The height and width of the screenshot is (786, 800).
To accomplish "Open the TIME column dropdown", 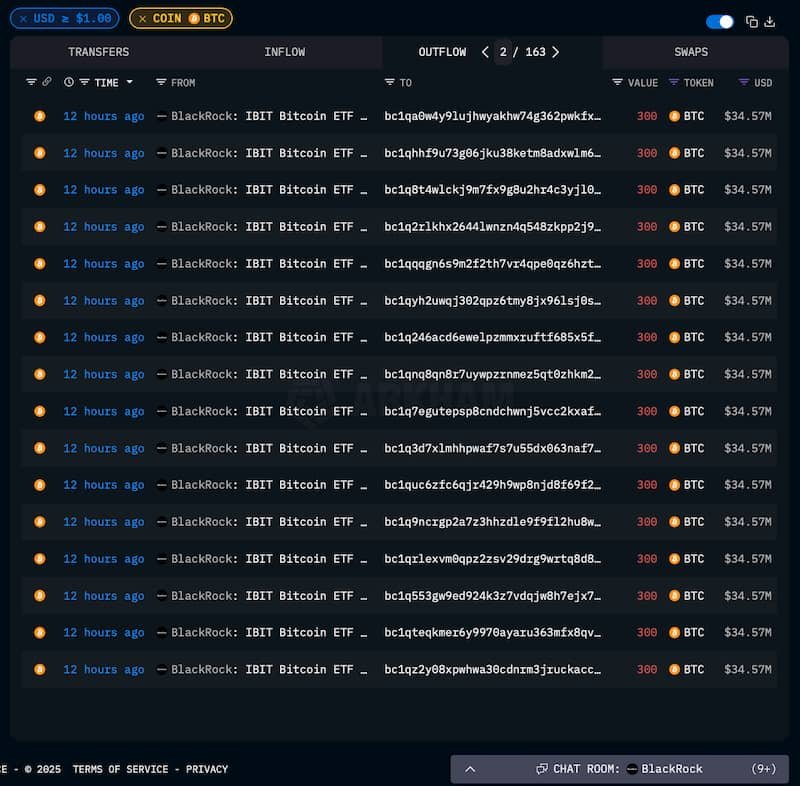I will pos(131,82).
